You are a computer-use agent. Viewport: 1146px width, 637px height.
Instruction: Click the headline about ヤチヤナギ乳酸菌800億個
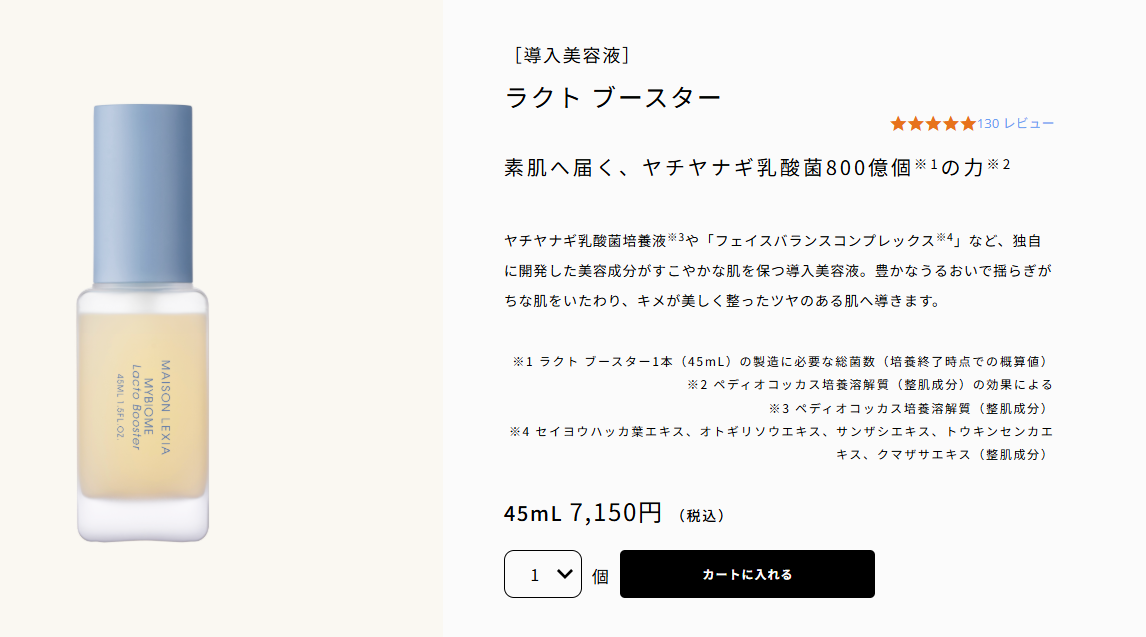pos(757,167)
